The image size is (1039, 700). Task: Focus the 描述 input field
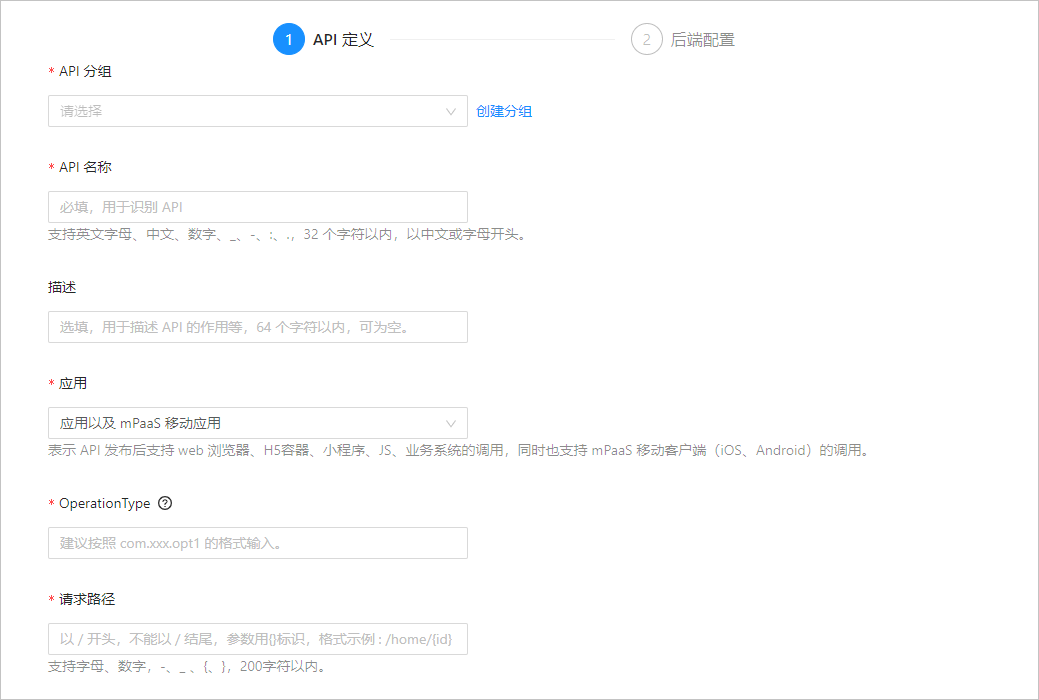click(x=258, y=327)
